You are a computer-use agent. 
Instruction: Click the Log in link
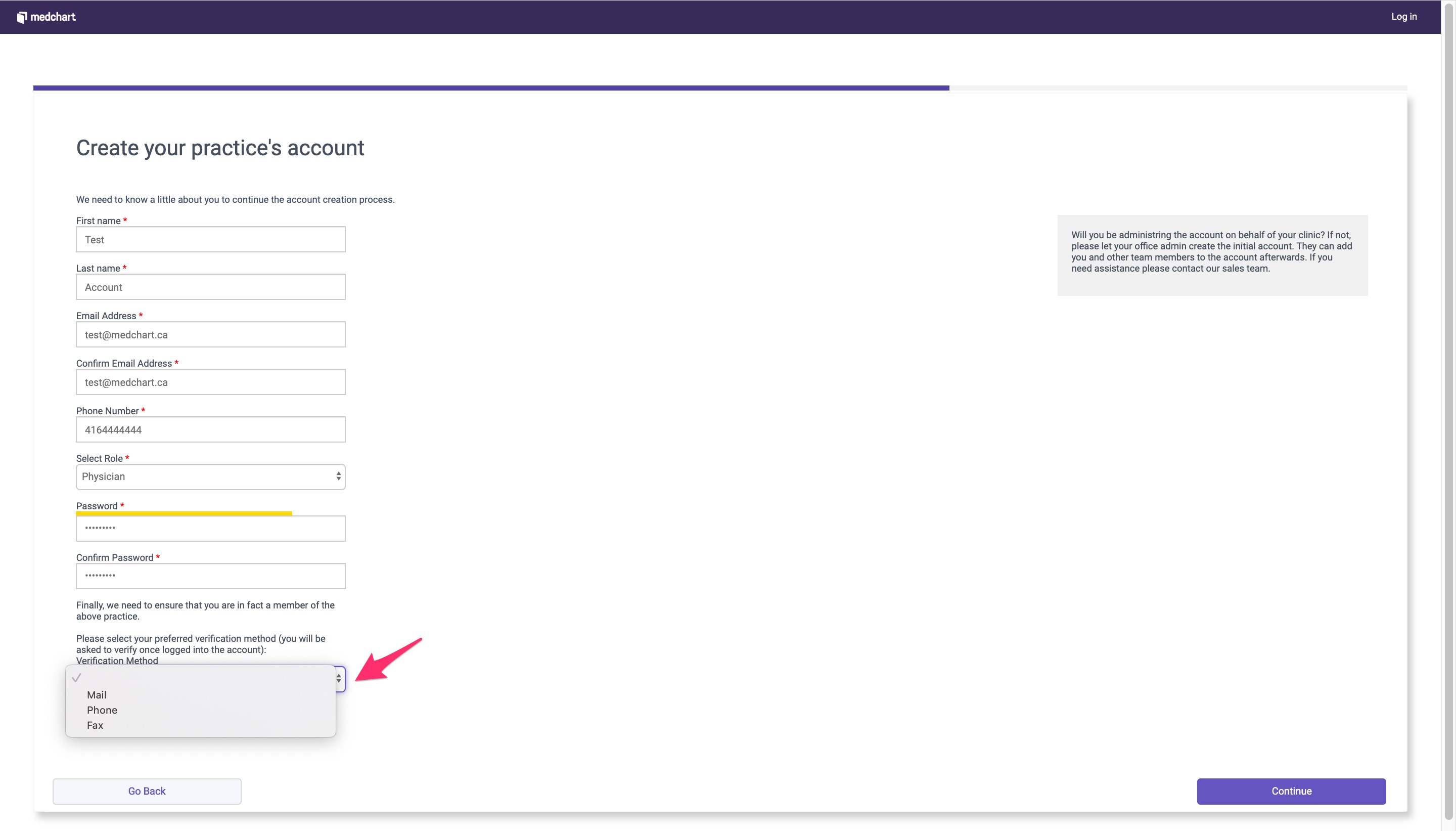point(1403,17)
